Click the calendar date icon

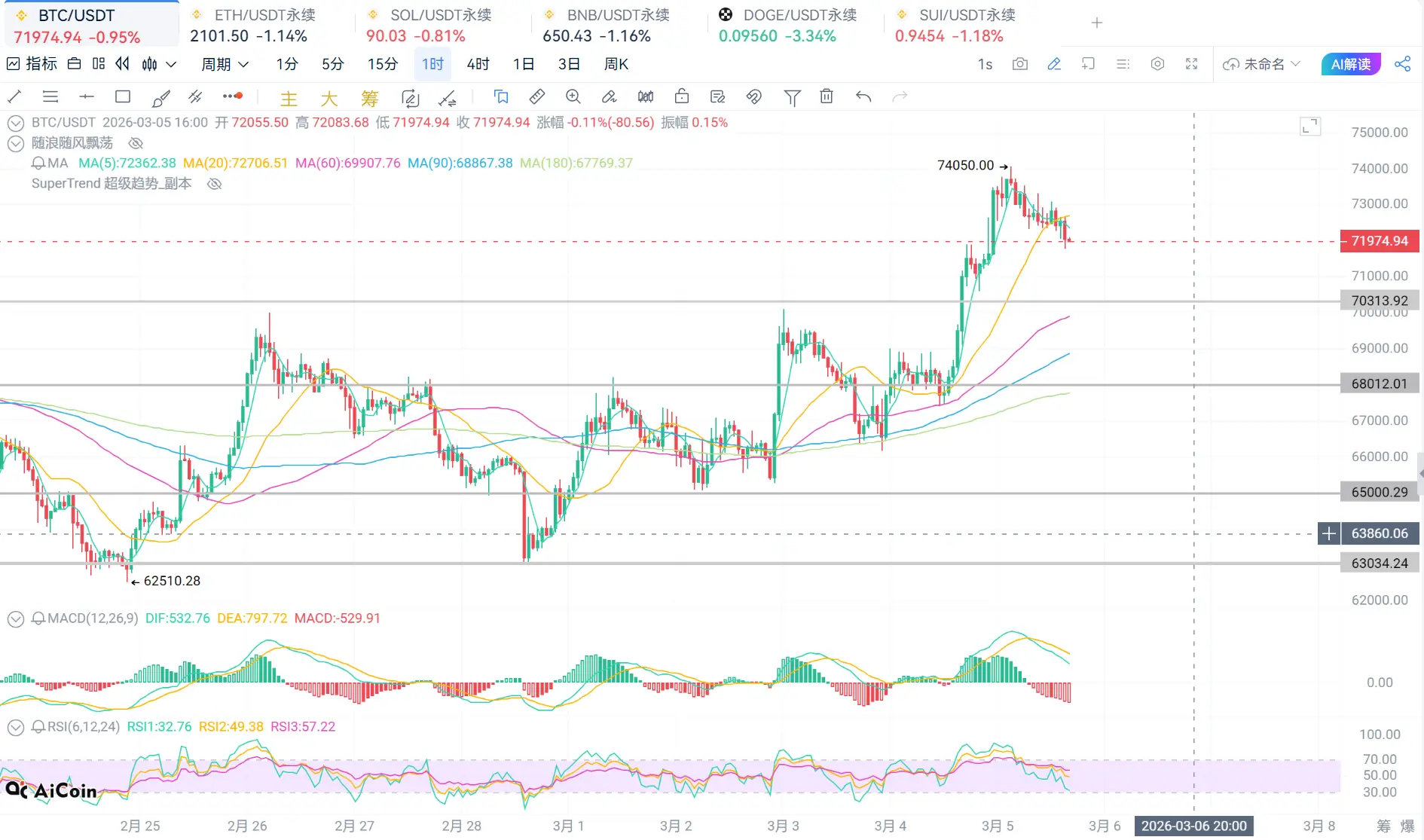74,64
